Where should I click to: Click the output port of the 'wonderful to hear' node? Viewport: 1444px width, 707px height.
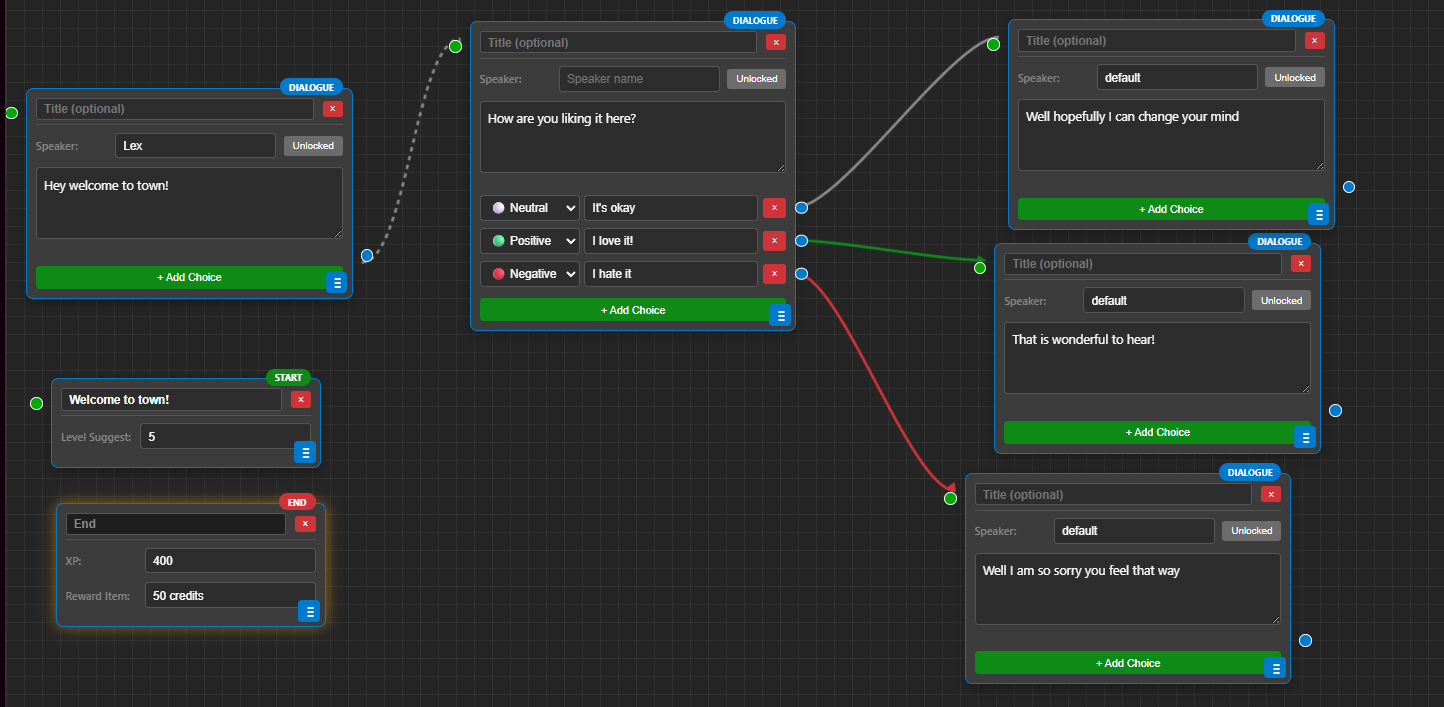pyautogui.click(x=1335, y=411)
